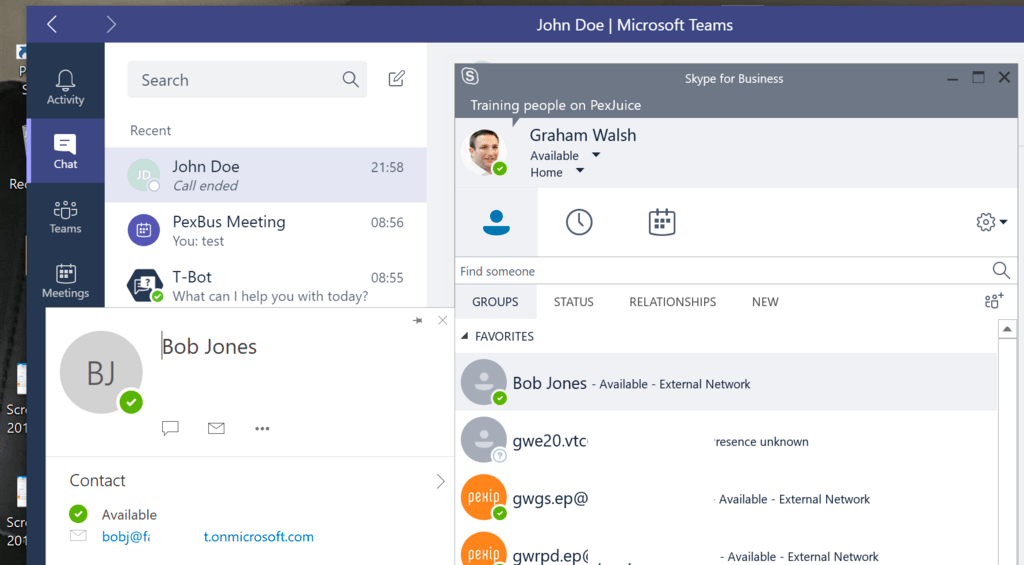Click Graham Walsh profile photo
The height and width of the screenshot is (565, 1024).
point(484,152)
